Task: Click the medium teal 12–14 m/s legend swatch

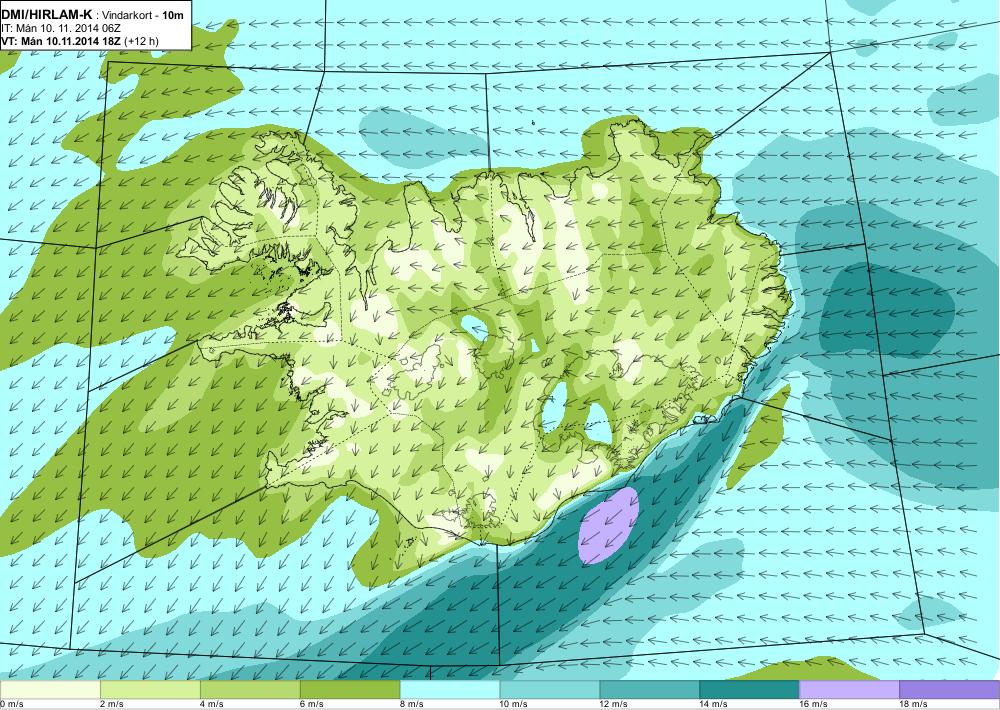Action: 649,690
